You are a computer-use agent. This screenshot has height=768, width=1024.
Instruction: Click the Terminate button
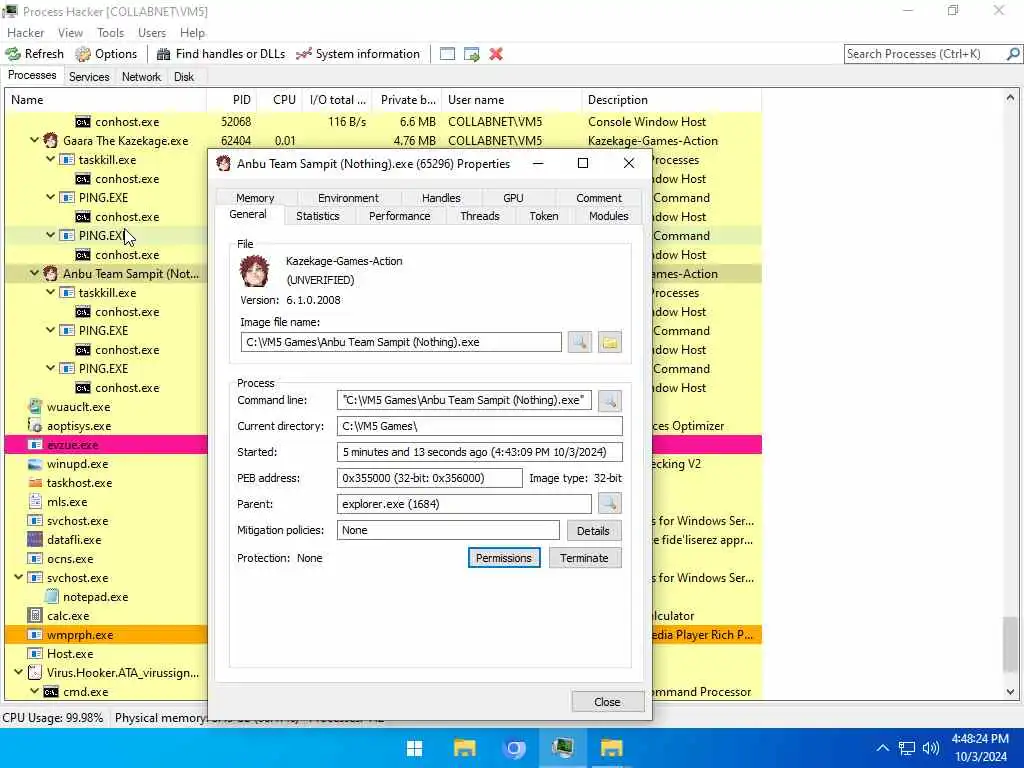(x=584, y=558)
